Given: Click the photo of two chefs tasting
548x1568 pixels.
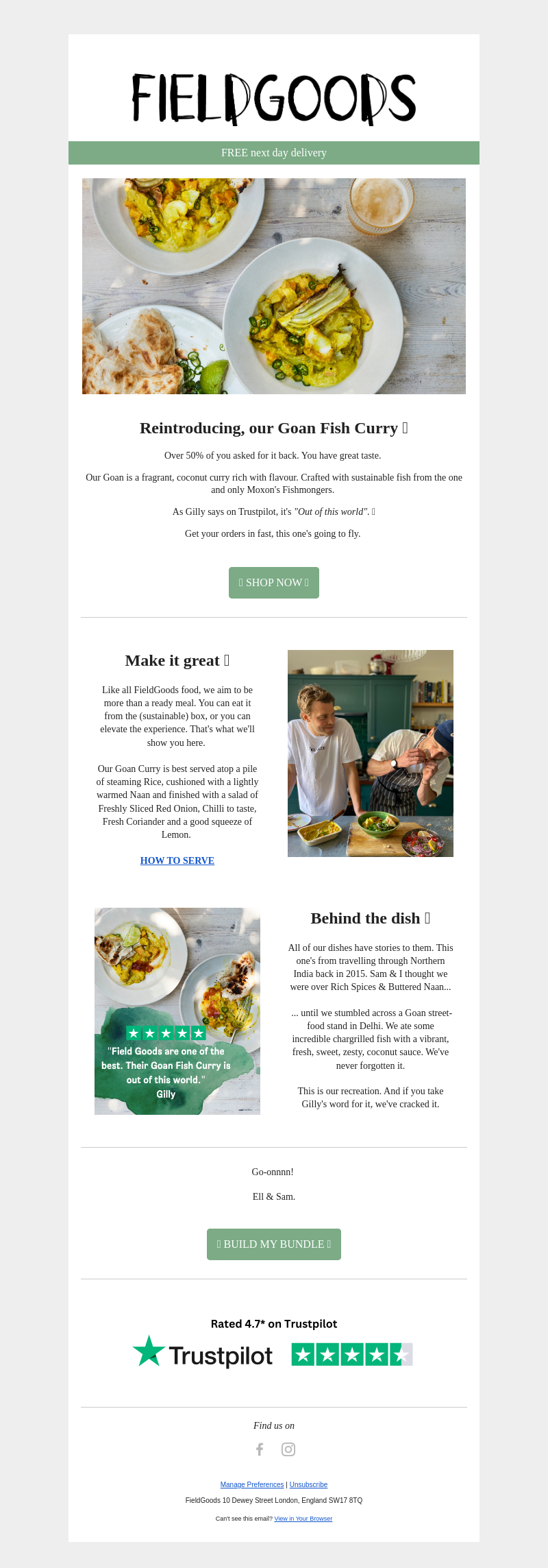Looking at the screenshot, I should tap(371, 753).
